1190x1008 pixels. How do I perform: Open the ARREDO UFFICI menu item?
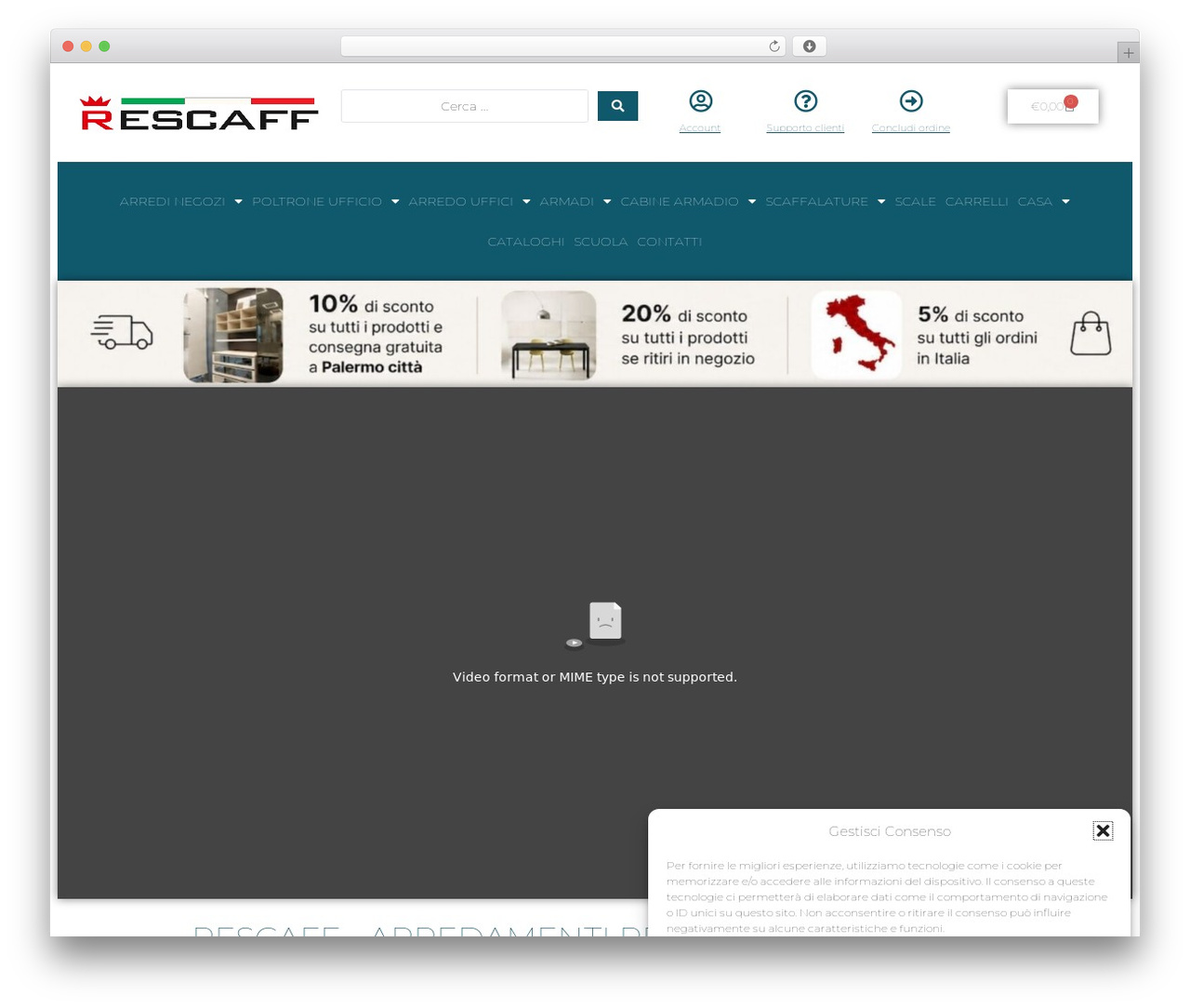point(461,202)
